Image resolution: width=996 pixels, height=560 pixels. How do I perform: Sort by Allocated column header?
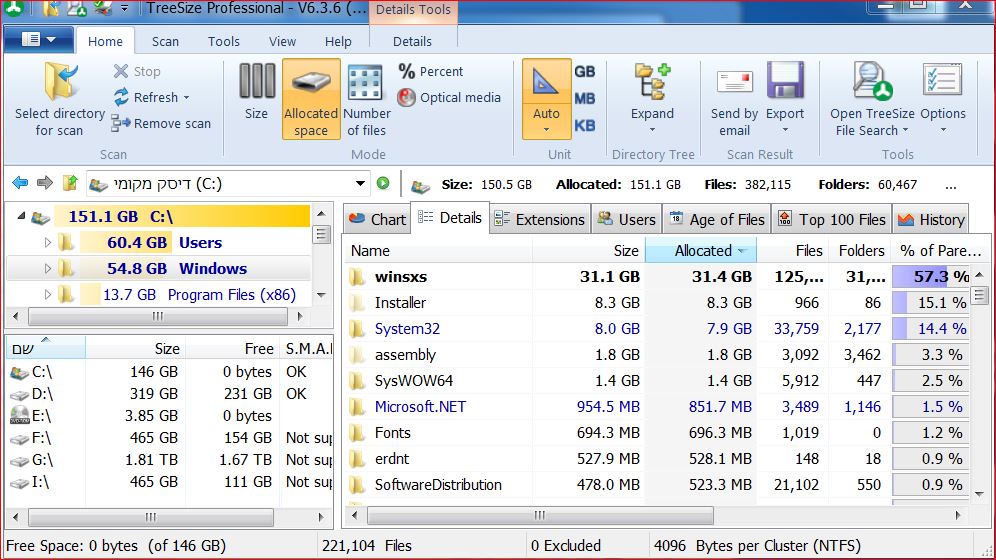pos(701,251)
